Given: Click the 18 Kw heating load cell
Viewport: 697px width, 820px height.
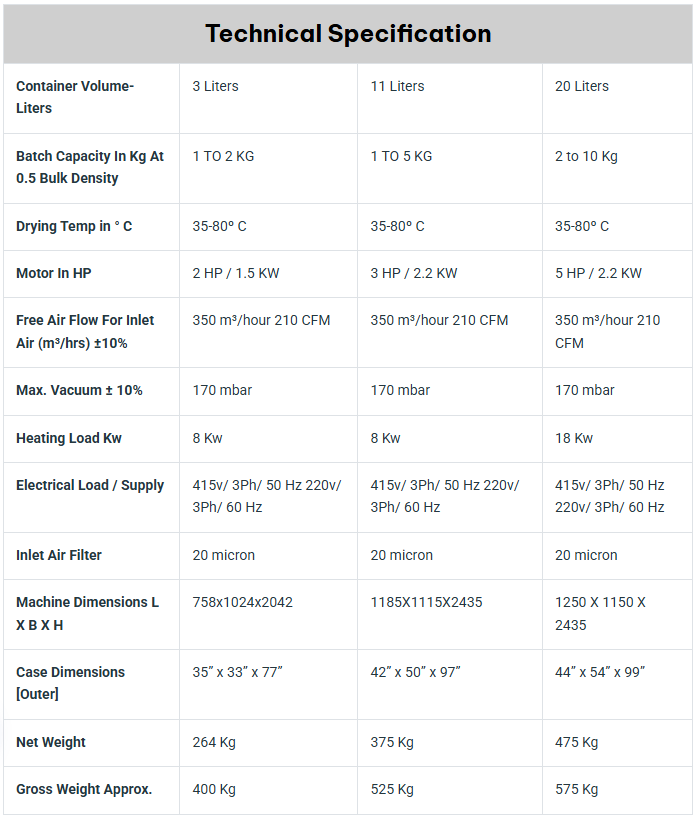Looking at the screenshot, I should (x=574, y=438).
